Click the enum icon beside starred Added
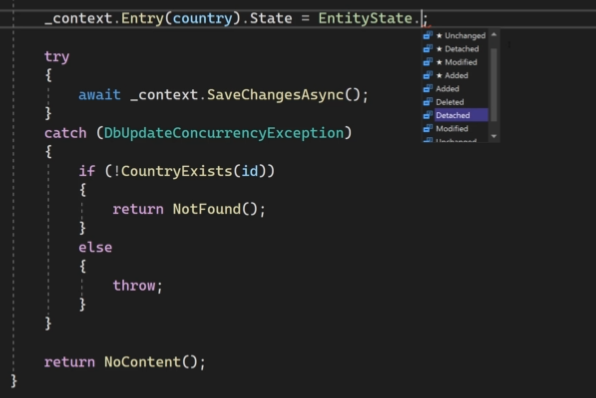The height and width of the screenshot is (398, 596). click(x=428, y=75)
